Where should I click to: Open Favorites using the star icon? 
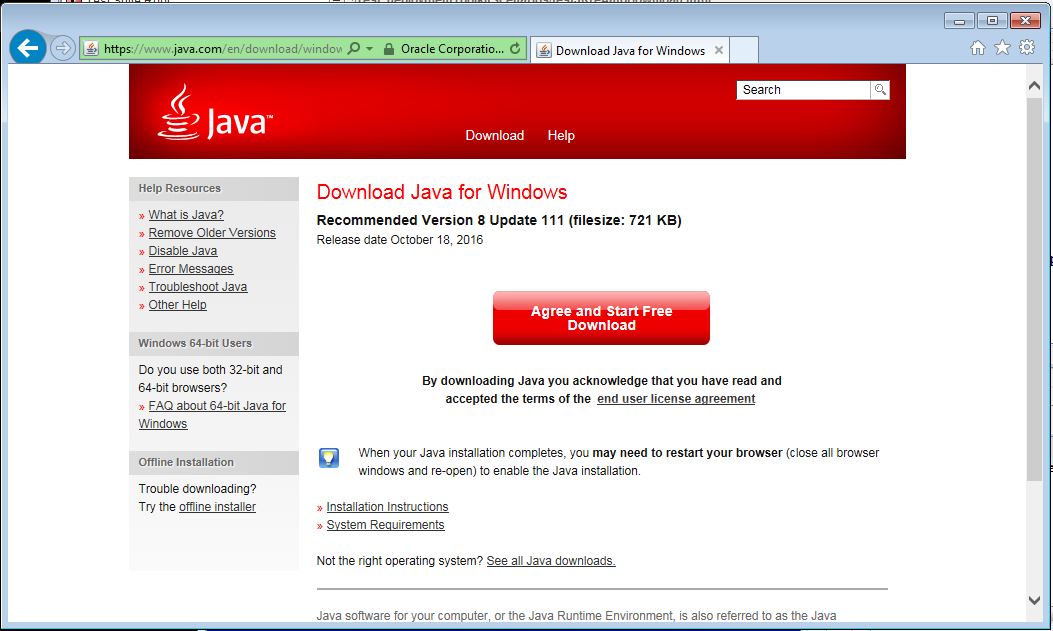pos(1002,48)
